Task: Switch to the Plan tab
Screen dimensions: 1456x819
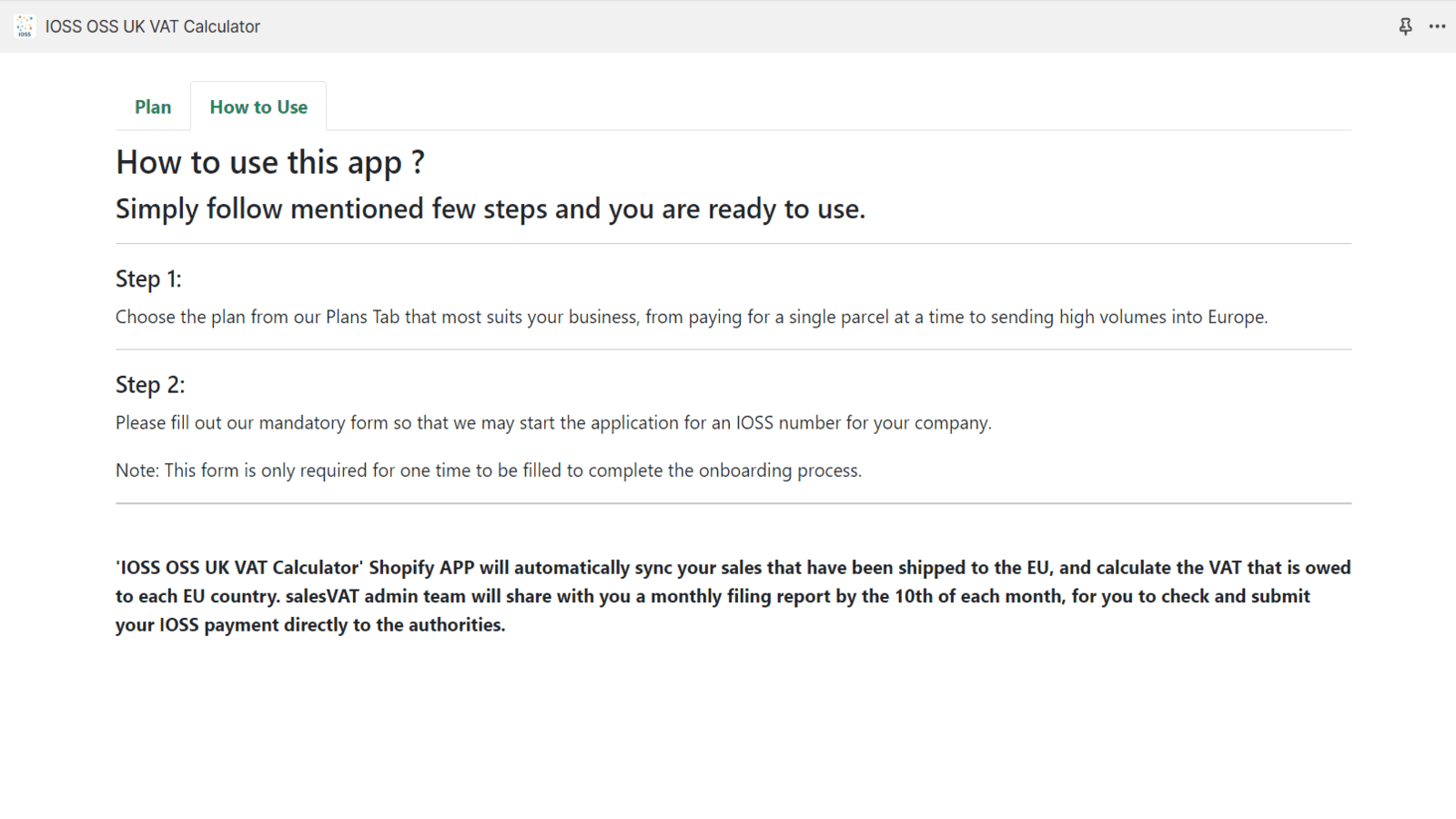Action: point(153,107)
